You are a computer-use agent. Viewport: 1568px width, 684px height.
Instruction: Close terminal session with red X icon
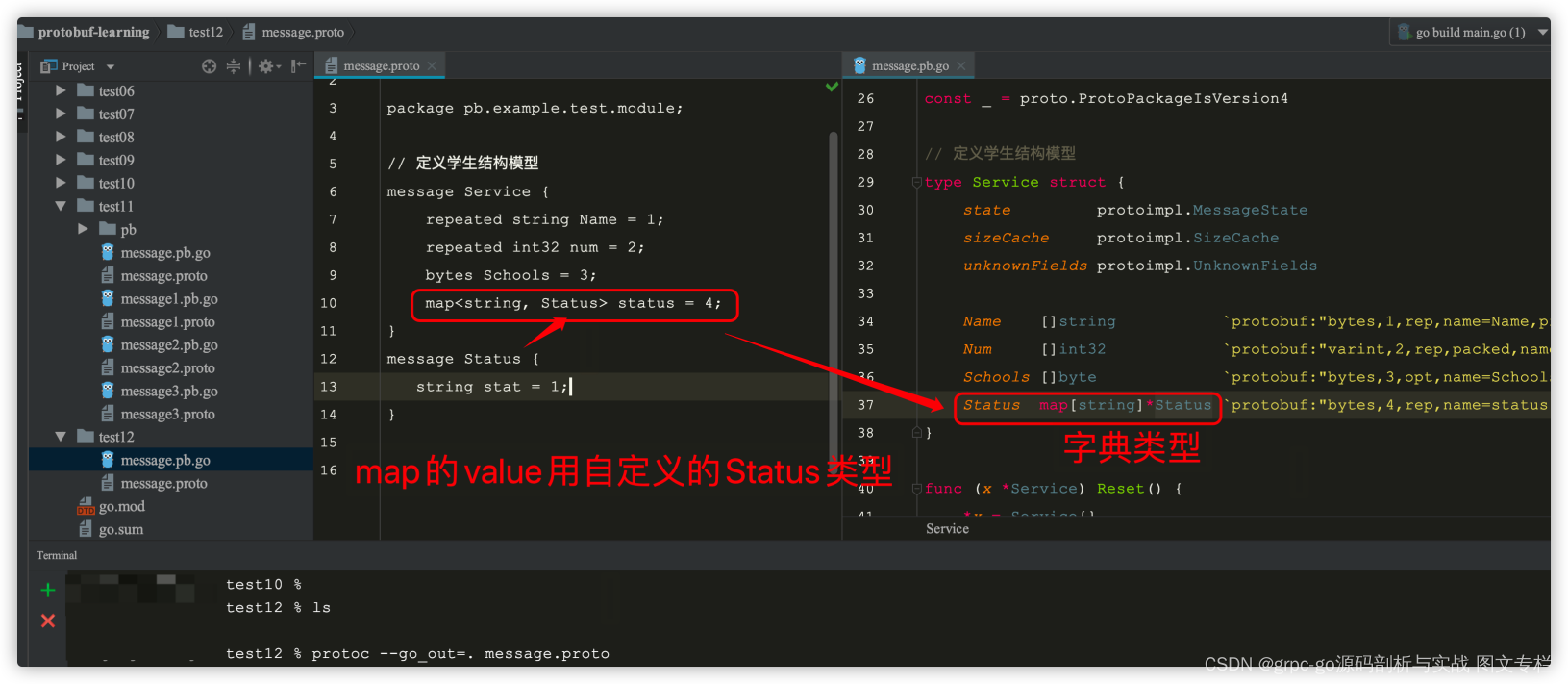[48, 621]
